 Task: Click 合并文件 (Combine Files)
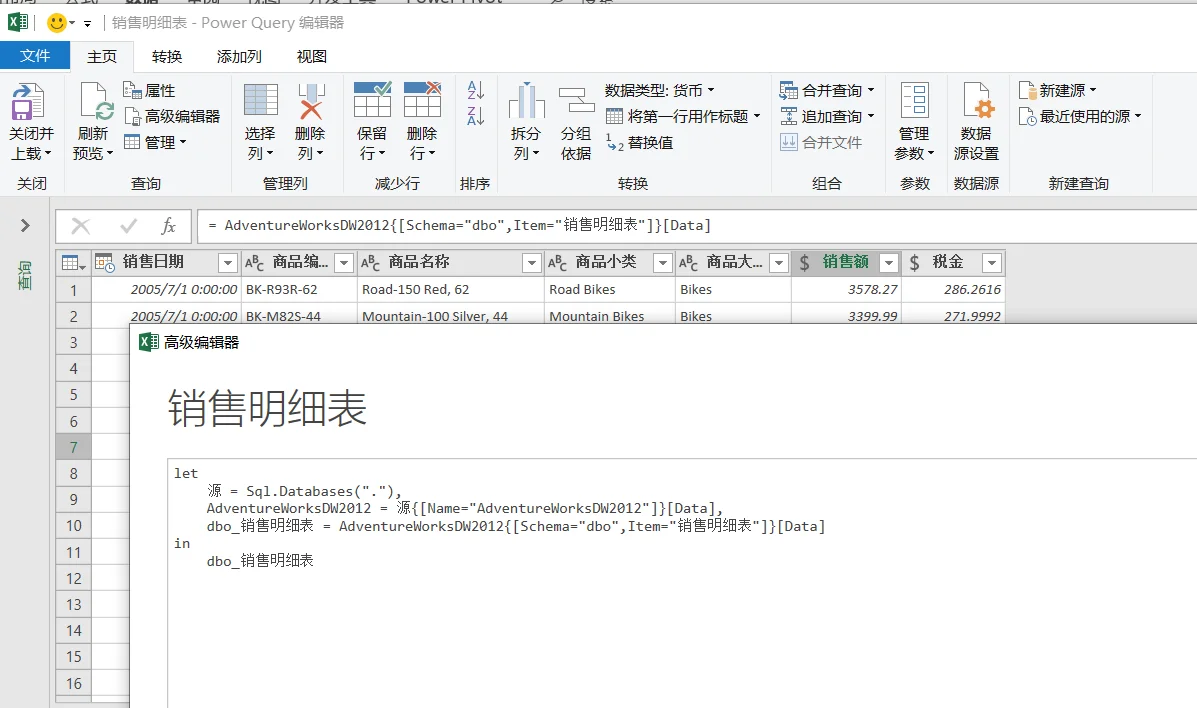click(x=821, y=142)
